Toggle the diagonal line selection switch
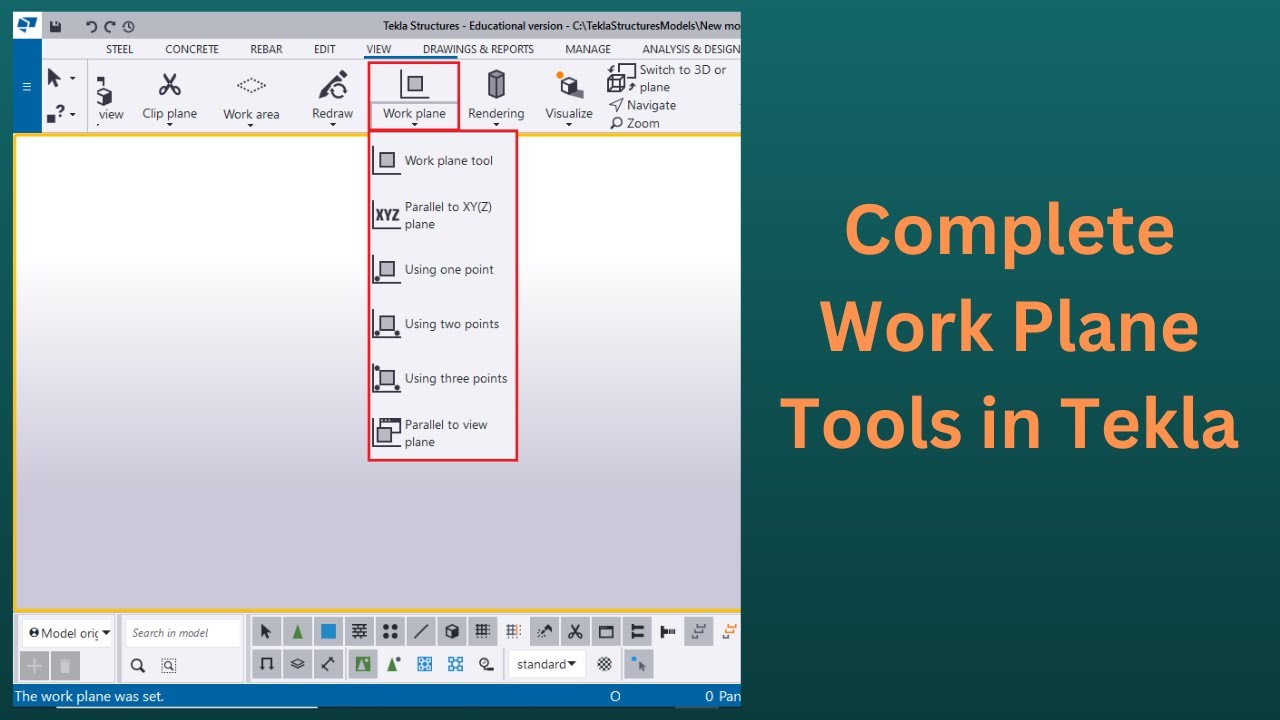Viewport: 1280px width, 720px height. [x=421, y=631]
